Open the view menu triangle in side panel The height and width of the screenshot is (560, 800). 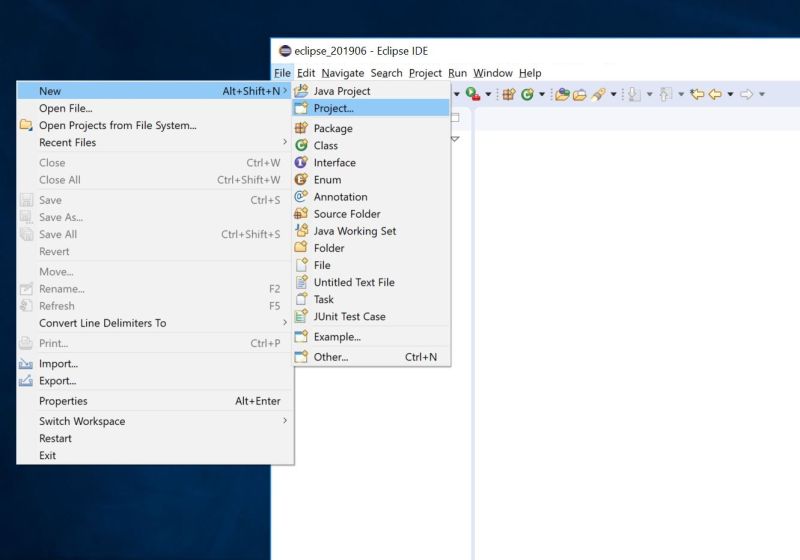point(456,139)
